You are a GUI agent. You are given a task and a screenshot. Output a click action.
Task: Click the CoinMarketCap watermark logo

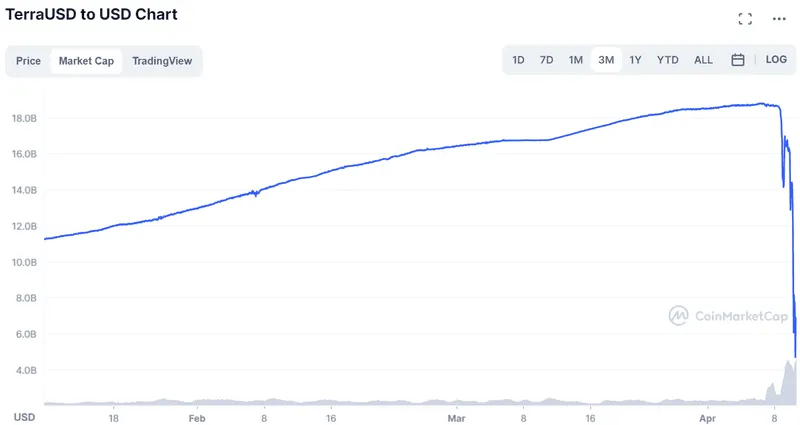(x=729, y=316)
